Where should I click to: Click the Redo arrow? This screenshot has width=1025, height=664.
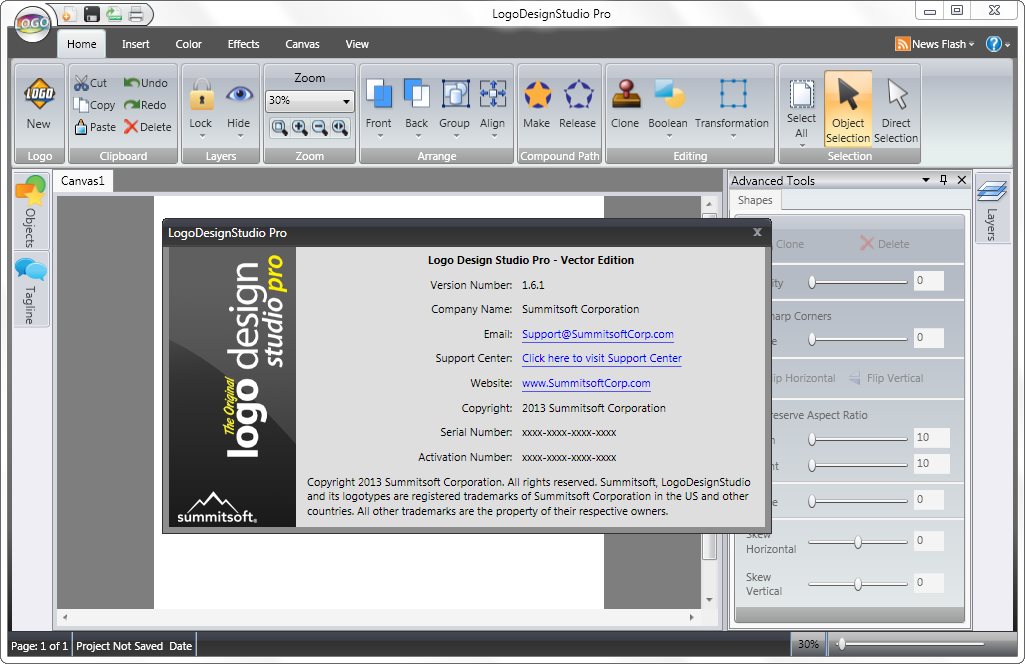pyautogui.click(x=131, y=105)
